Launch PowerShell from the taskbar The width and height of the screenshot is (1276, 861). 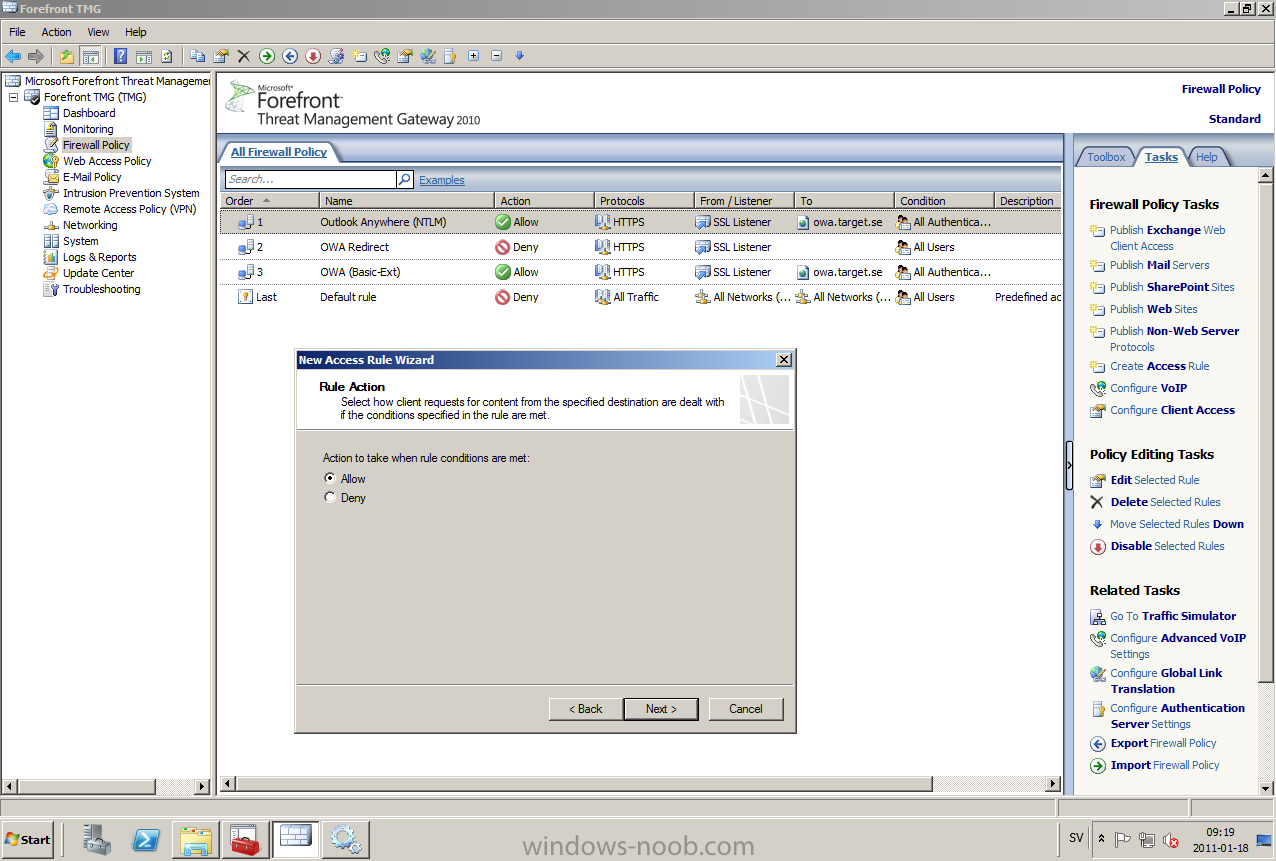[146, 839]
